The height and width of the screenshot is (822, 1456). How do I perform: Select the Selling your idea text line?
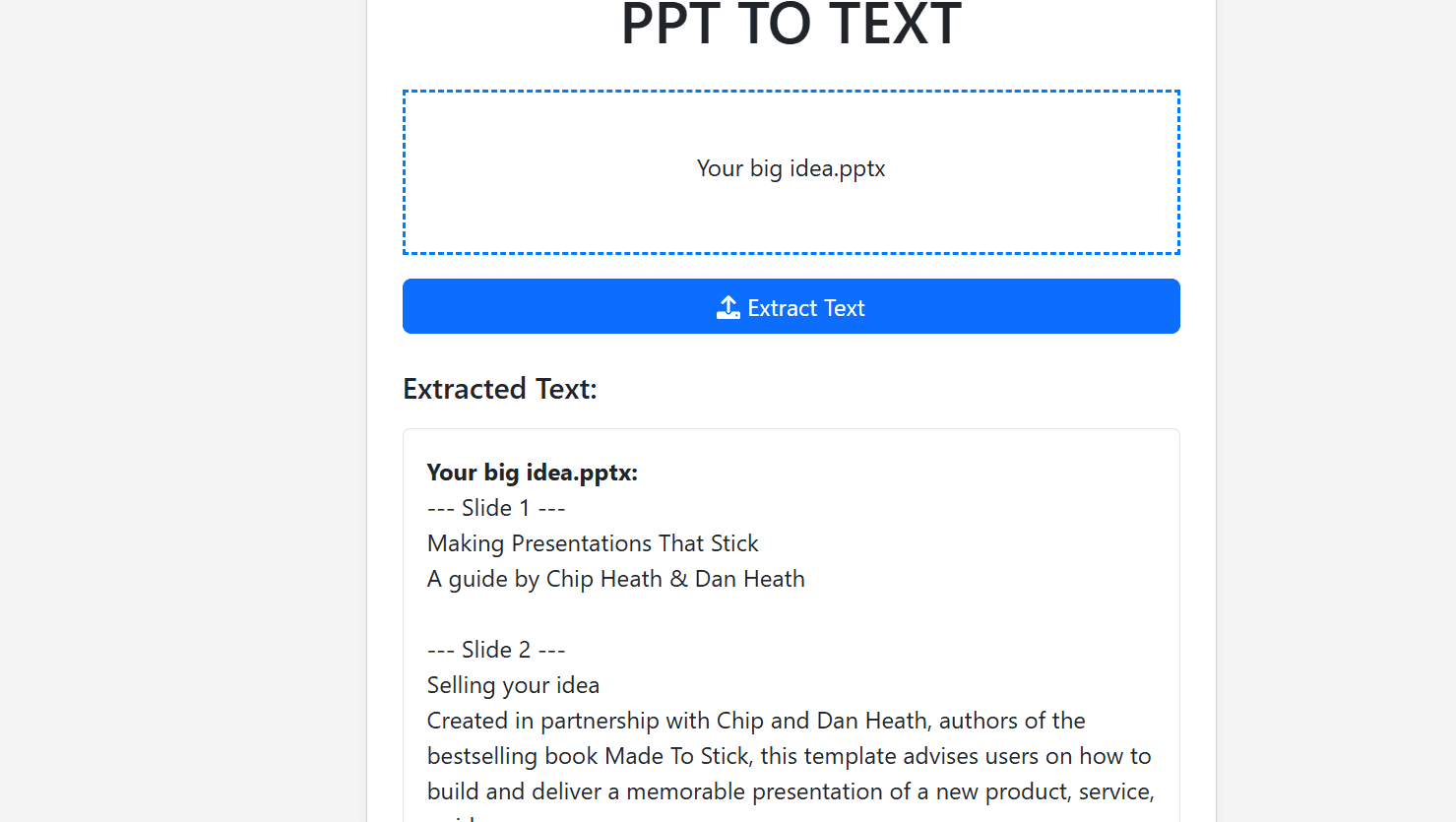click(x=513, y=684)
